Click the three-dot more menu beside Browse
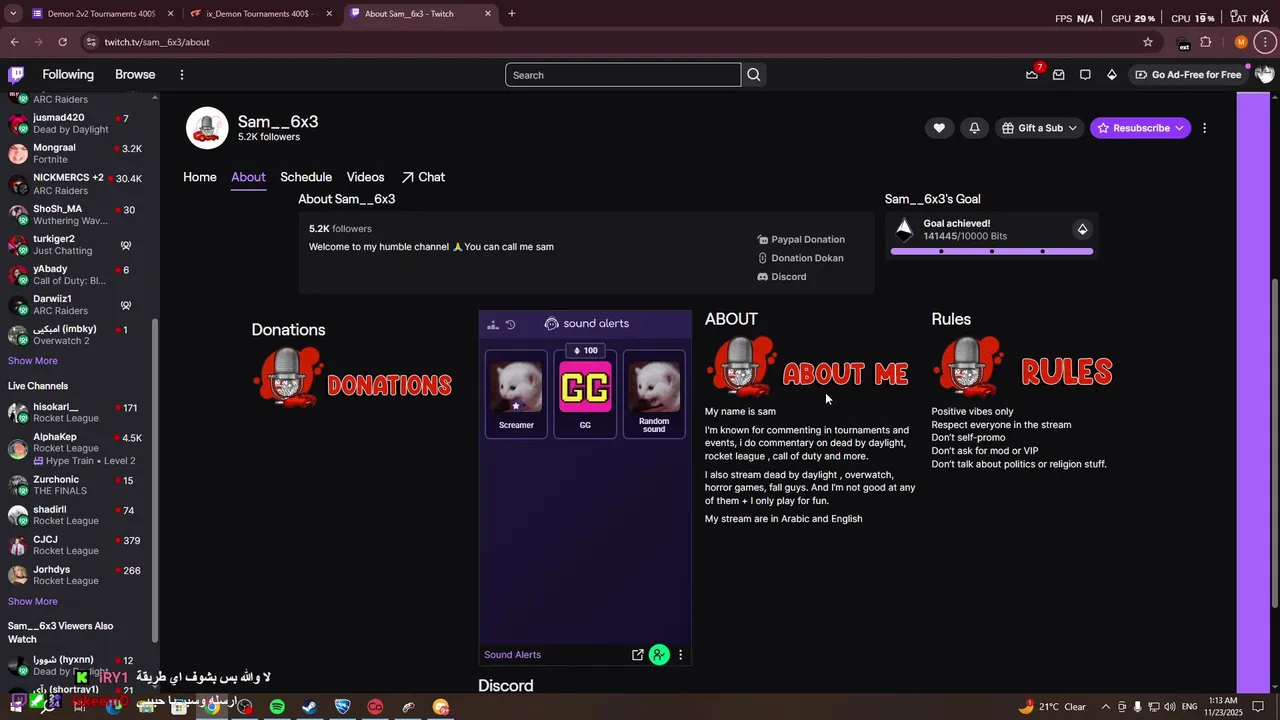Screen dimensions: 1280x720 [x=181, y=75]
